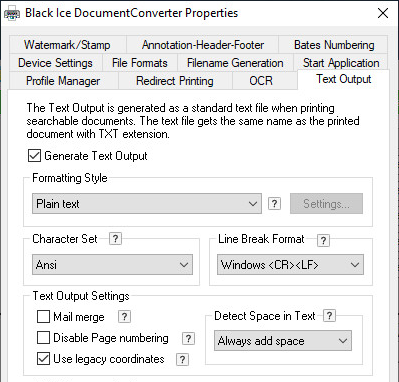This screenshot has width=399, height=382.
Task: Go to the File Formats tab
Action: [140, 63]
